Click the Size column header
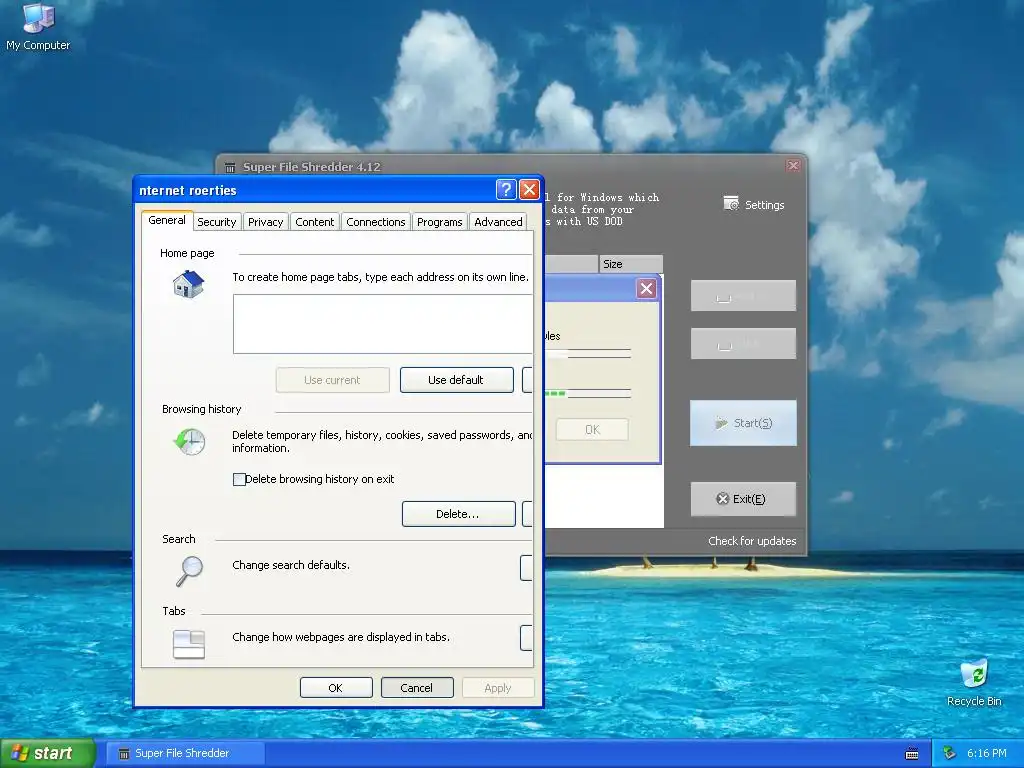Screen dimensions: 1024x768 coord(631,264)
